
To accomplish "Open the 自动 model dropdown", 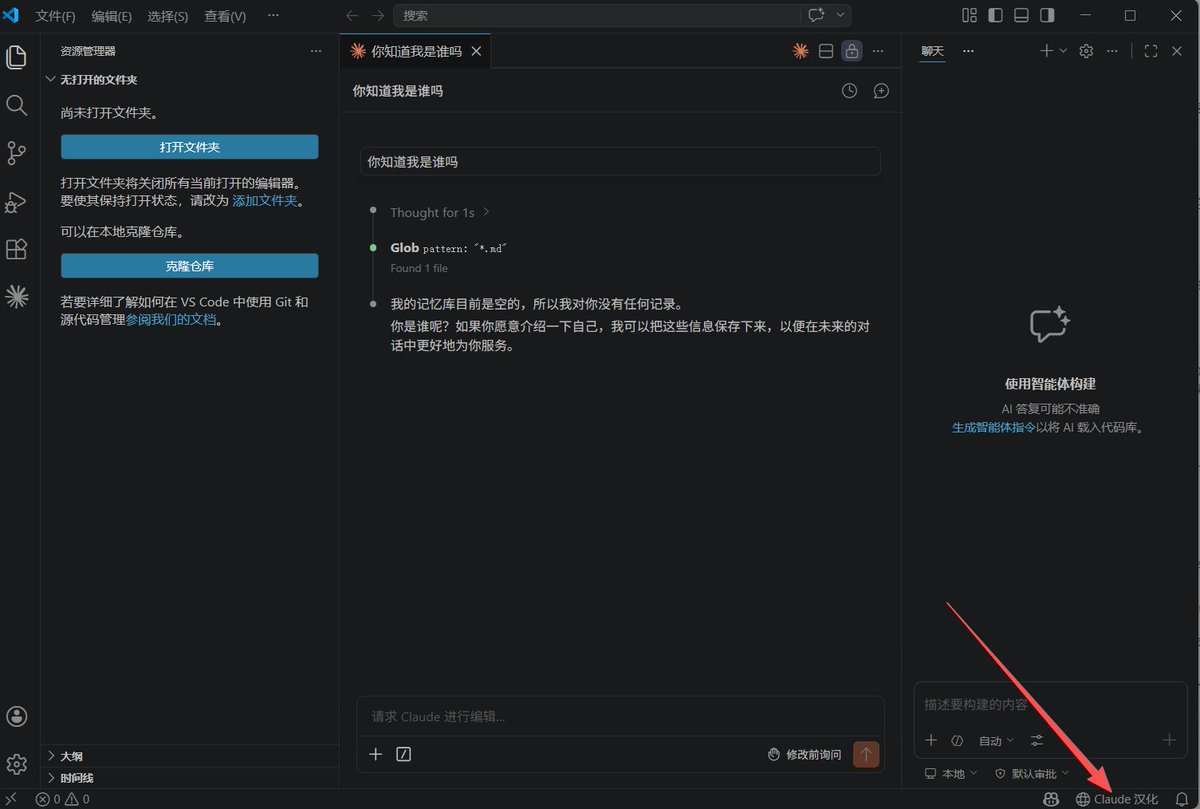I will pos(996,741).
